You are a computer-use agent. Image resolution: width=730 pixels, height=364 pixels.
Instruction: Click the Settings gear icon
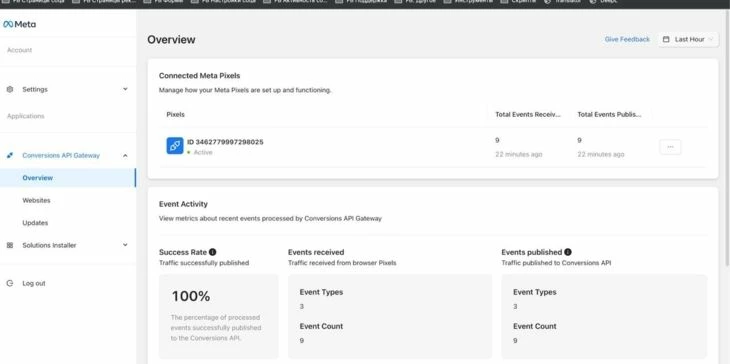pos(10,89)
